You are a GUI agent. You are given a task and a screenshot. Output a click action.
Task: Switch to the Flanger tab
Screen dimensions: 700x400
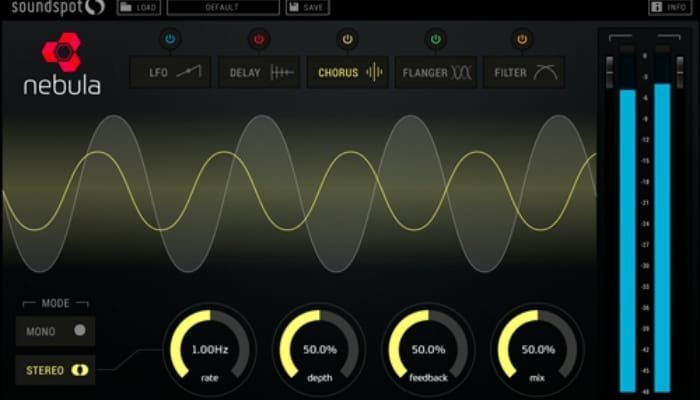tap(436, 72)
